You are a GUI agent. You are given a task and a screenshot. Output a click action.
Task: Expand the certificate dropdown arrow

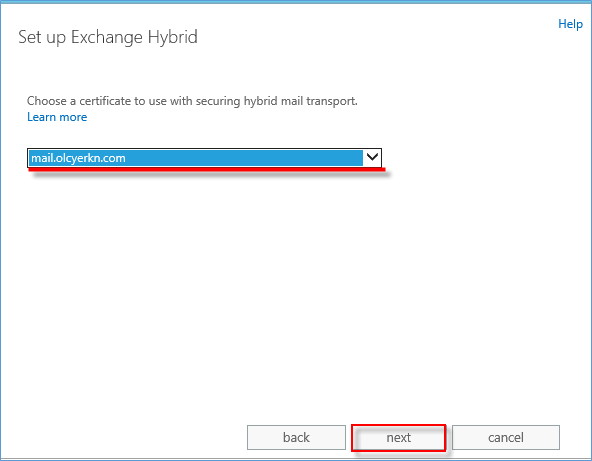[x=372, y=157]
